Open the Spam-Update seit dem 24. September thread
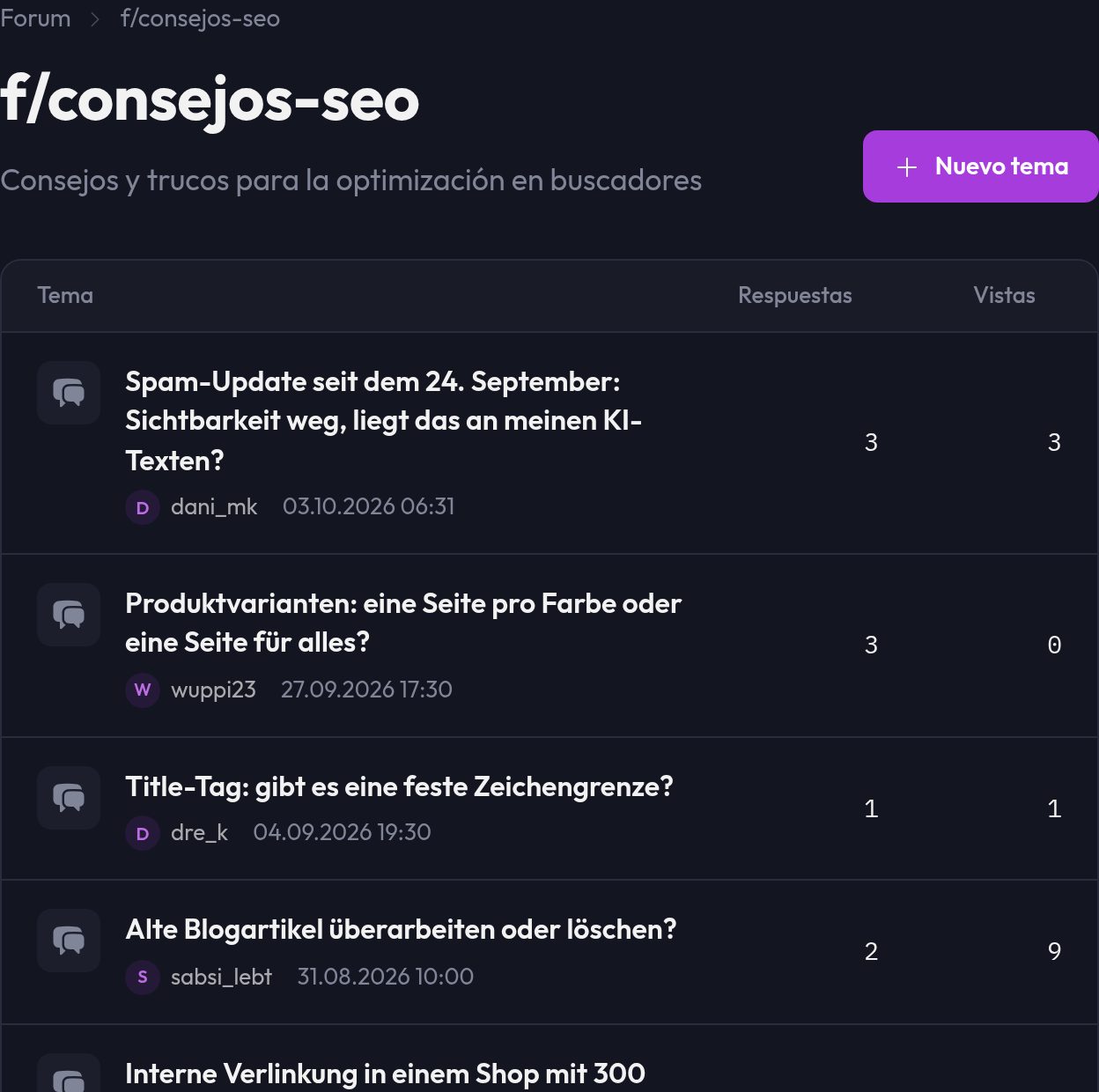This screenshot has height=1092, width=1099. tap(384, 421)
